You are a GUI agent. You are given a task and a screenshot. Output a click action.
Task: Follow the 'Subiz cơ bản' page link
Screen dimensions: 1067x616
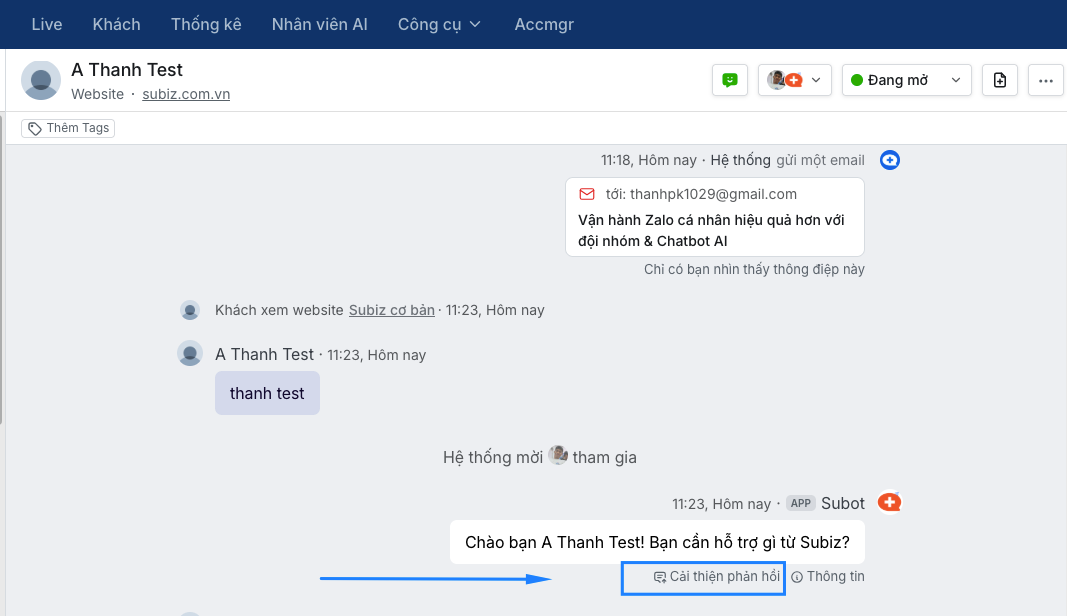click(392, 310)
